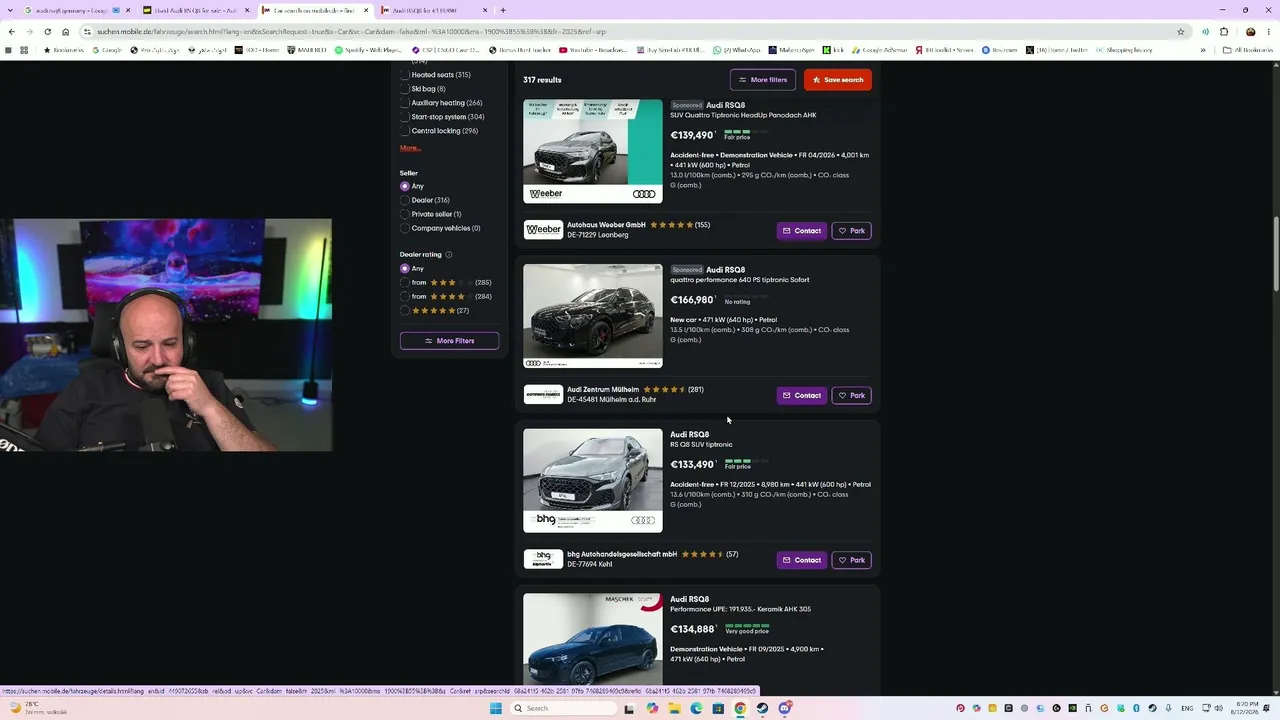Save this search

point(838,80)
